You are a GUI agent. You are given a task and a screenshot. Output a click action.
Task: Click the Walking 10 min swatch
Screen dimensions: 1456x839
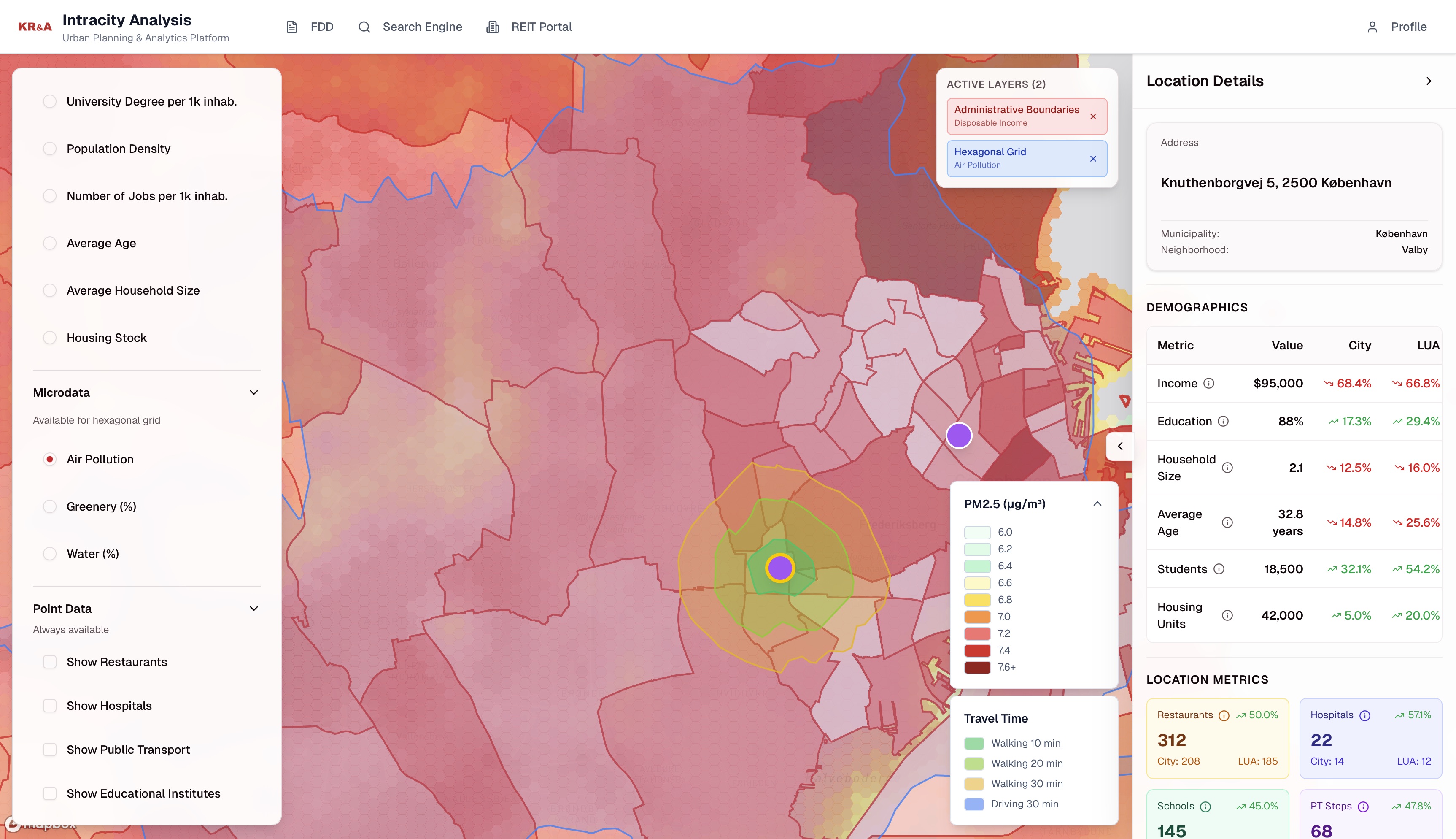[x=974, y=743]
